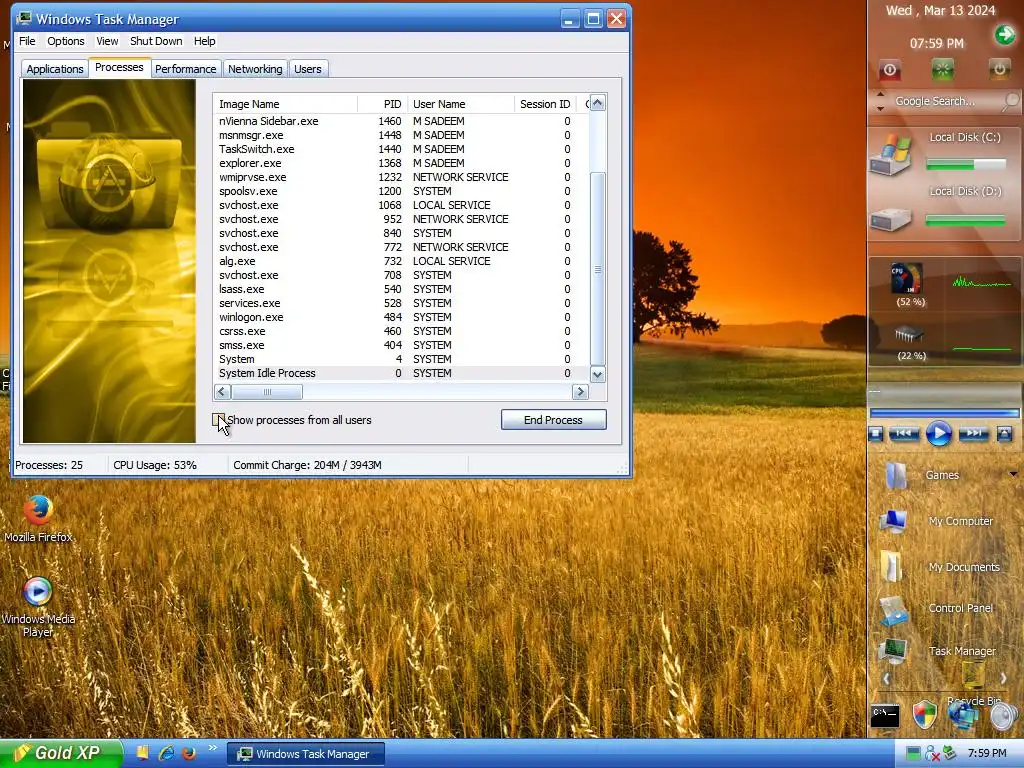Click the yellow bookmark quick launch icon

[142, 753]
